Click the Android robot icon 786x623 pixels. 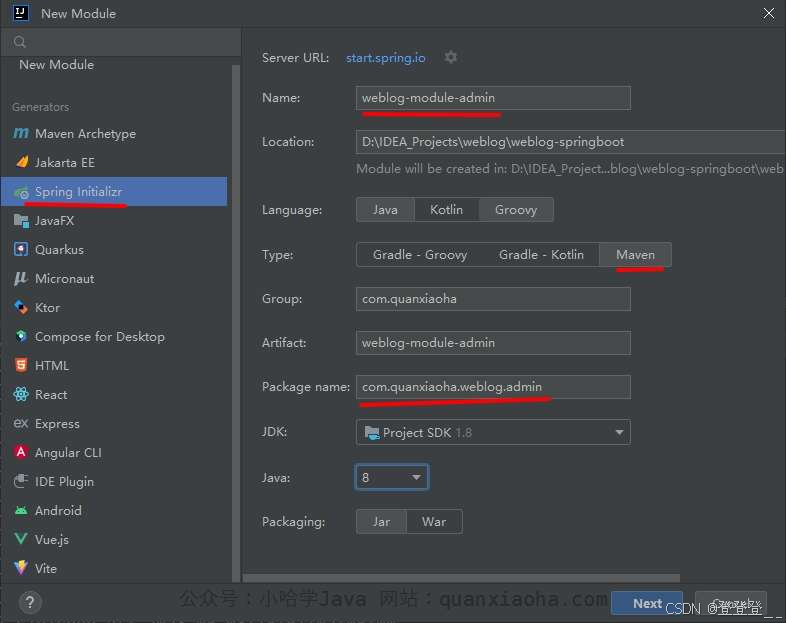point(21,510)
